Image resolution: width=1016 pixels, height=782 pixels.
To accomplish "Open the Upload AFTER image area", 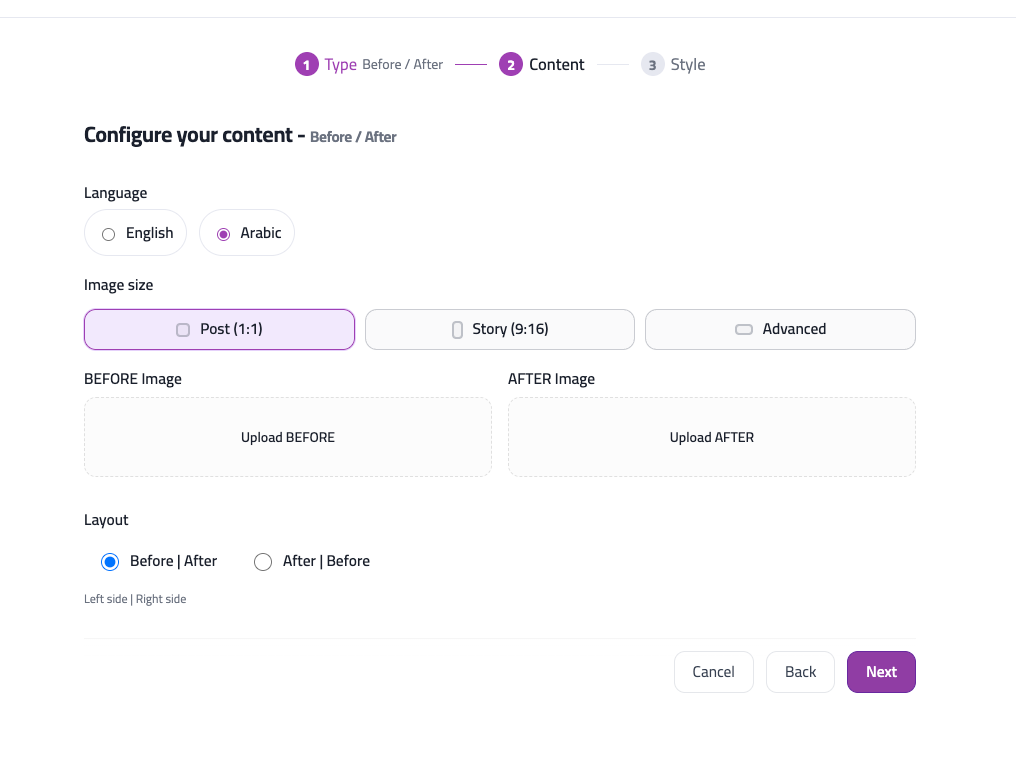I will (712, 437).
